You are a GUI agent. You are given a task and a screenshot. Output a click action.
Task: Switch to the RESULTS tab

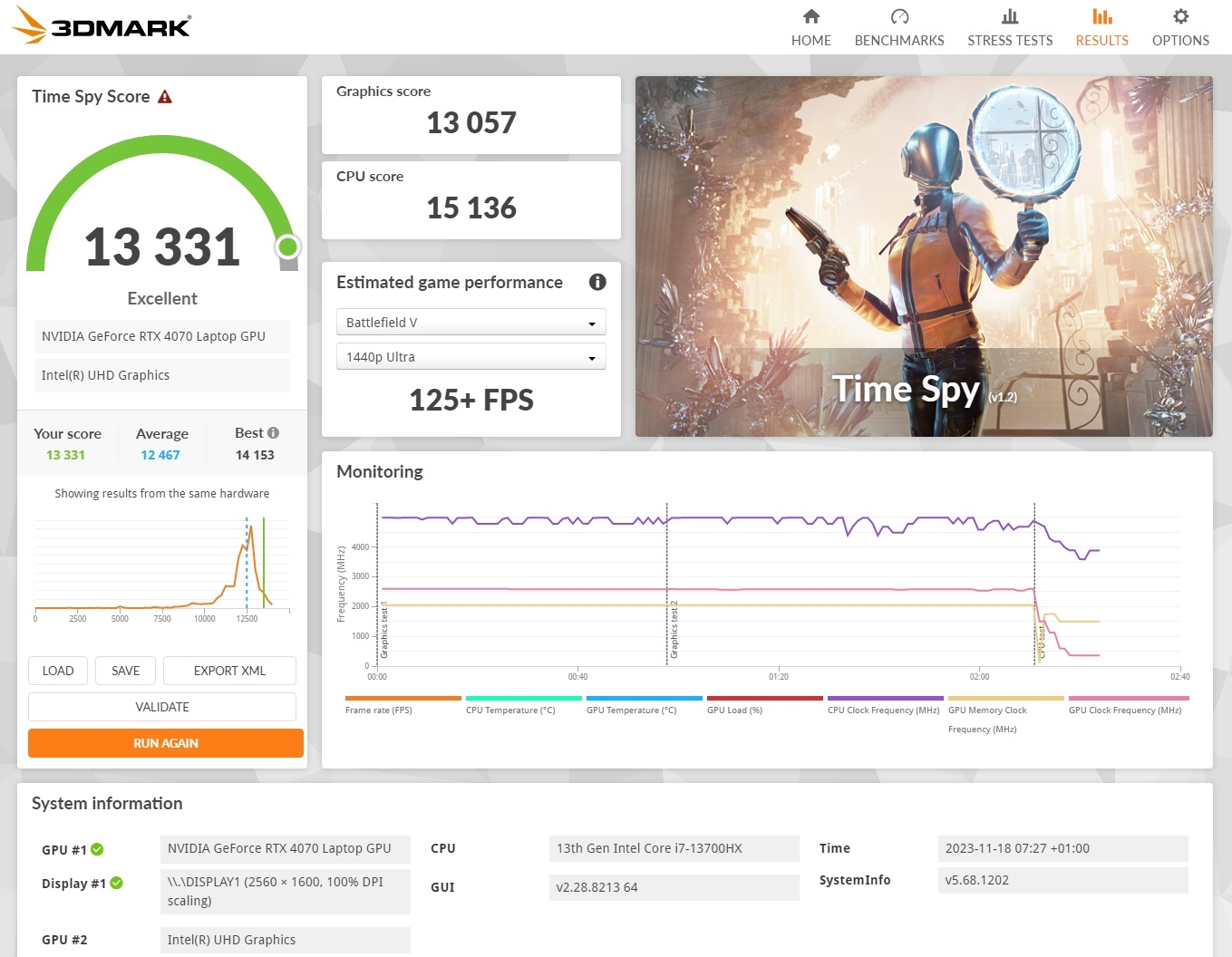pos(1101,40)
